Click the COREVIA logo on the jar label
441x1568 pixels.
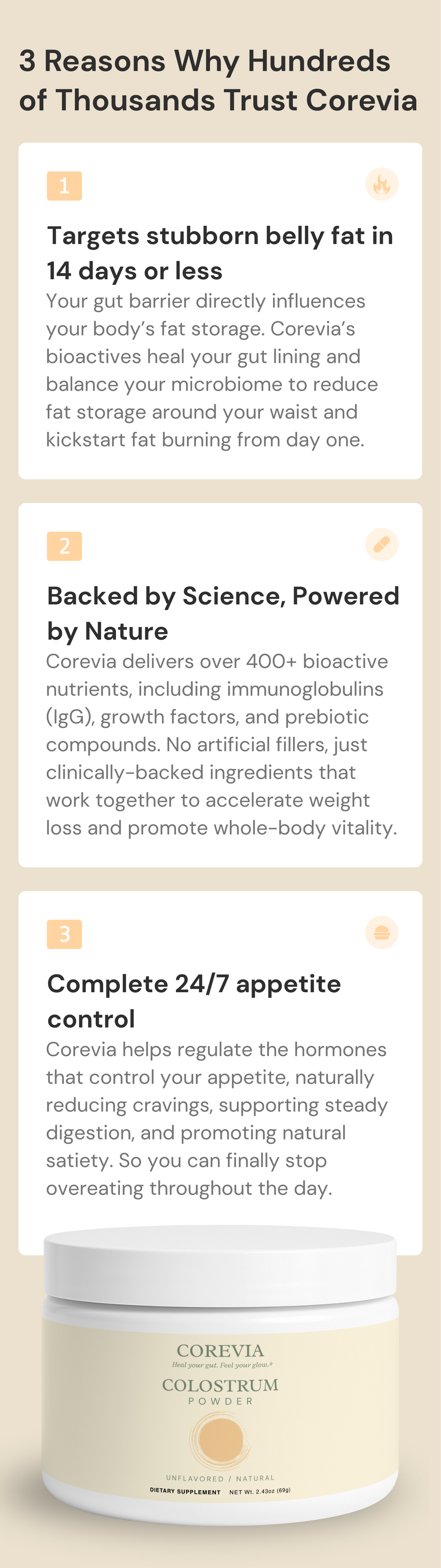220,1350
